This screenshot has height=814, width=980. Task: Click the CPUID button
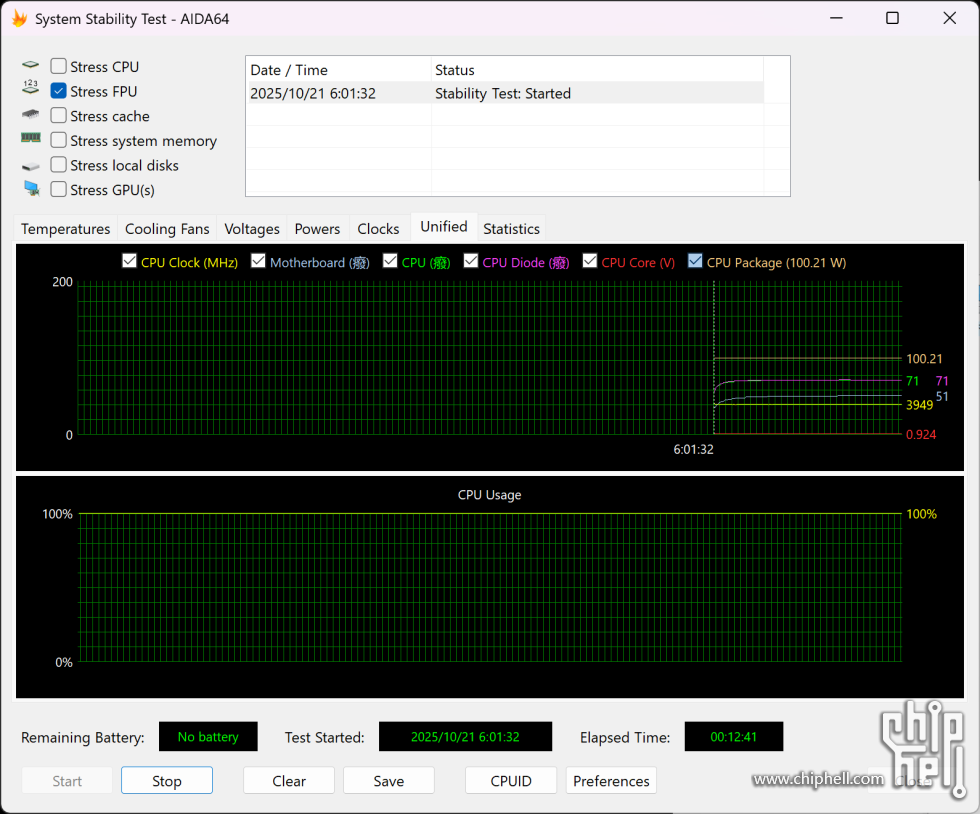511,781
